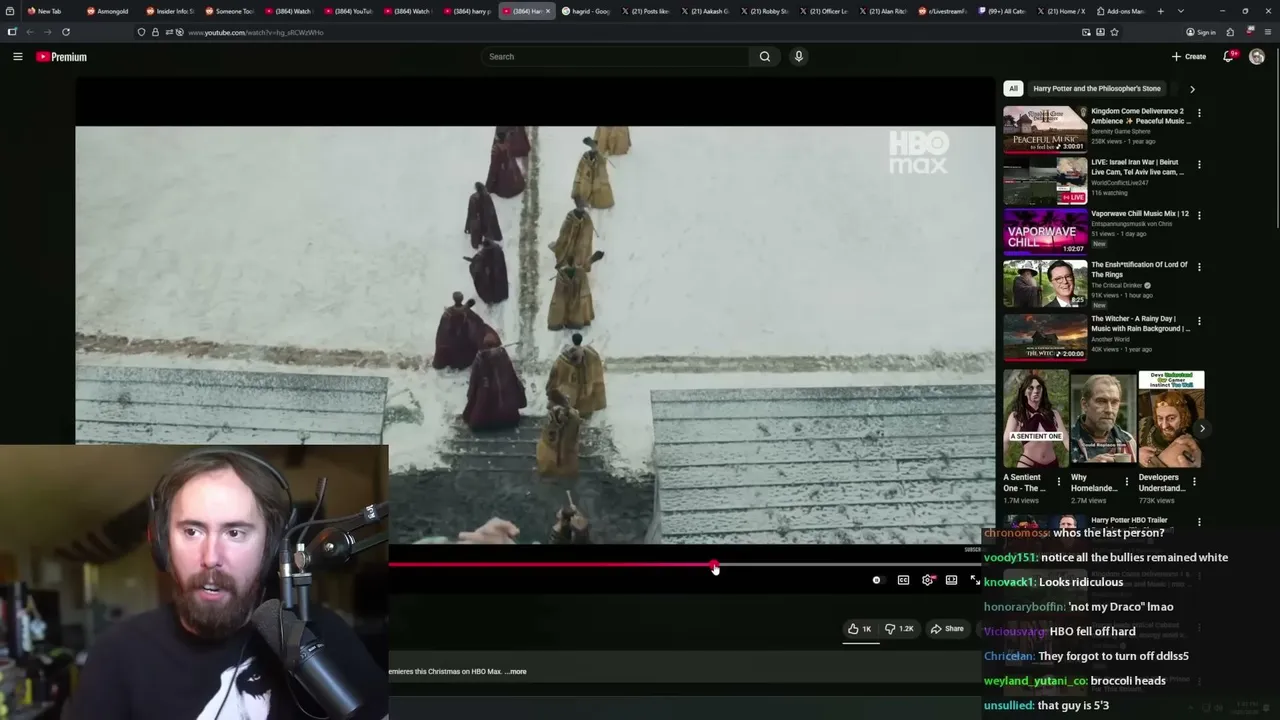Start voice search with the microphone
The width and height of the screenshot is (1280, 720).
[798, 57]
